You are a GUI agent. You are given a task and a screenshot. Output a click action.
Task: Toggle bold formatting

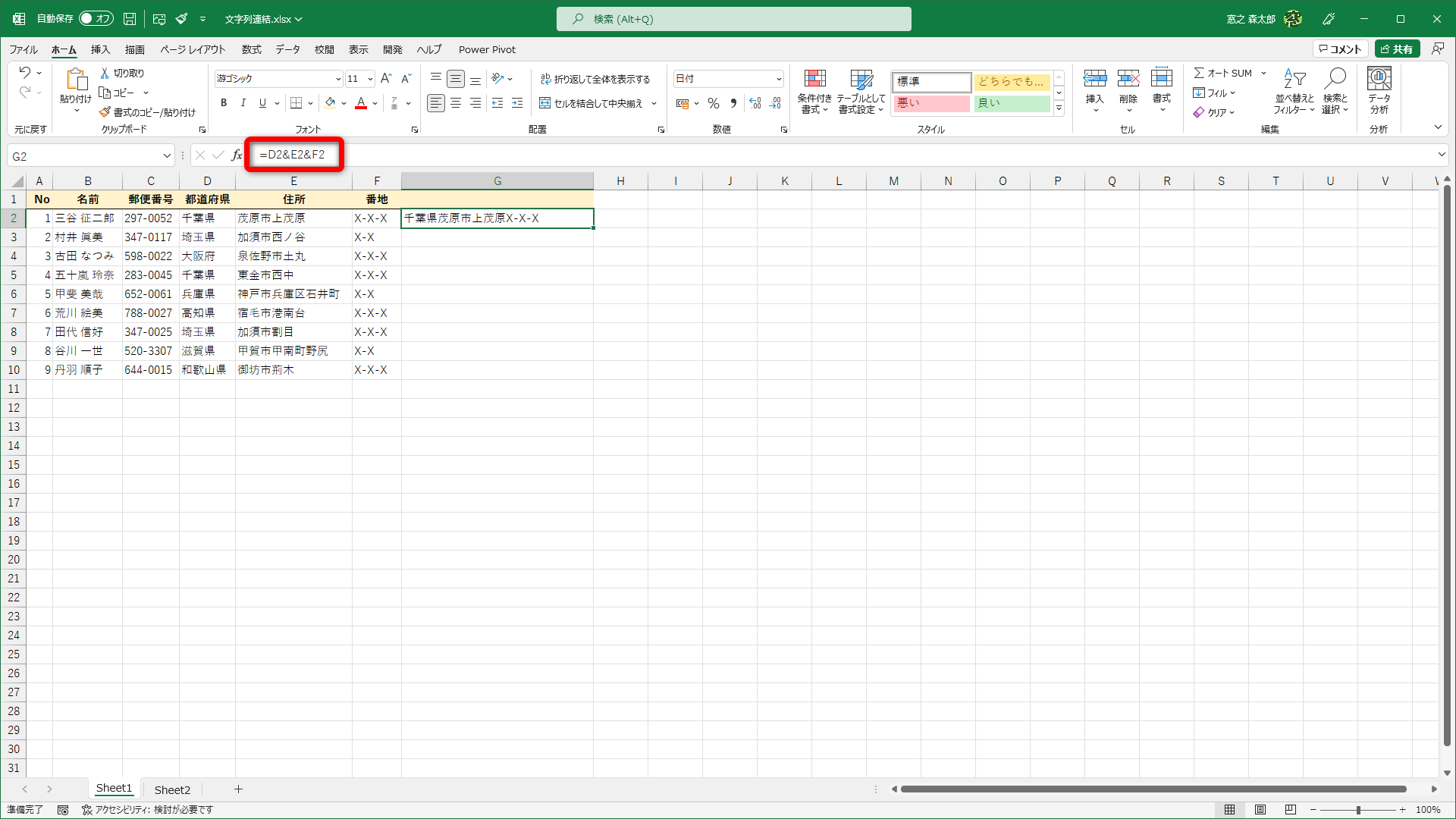(x=224, y=103)
